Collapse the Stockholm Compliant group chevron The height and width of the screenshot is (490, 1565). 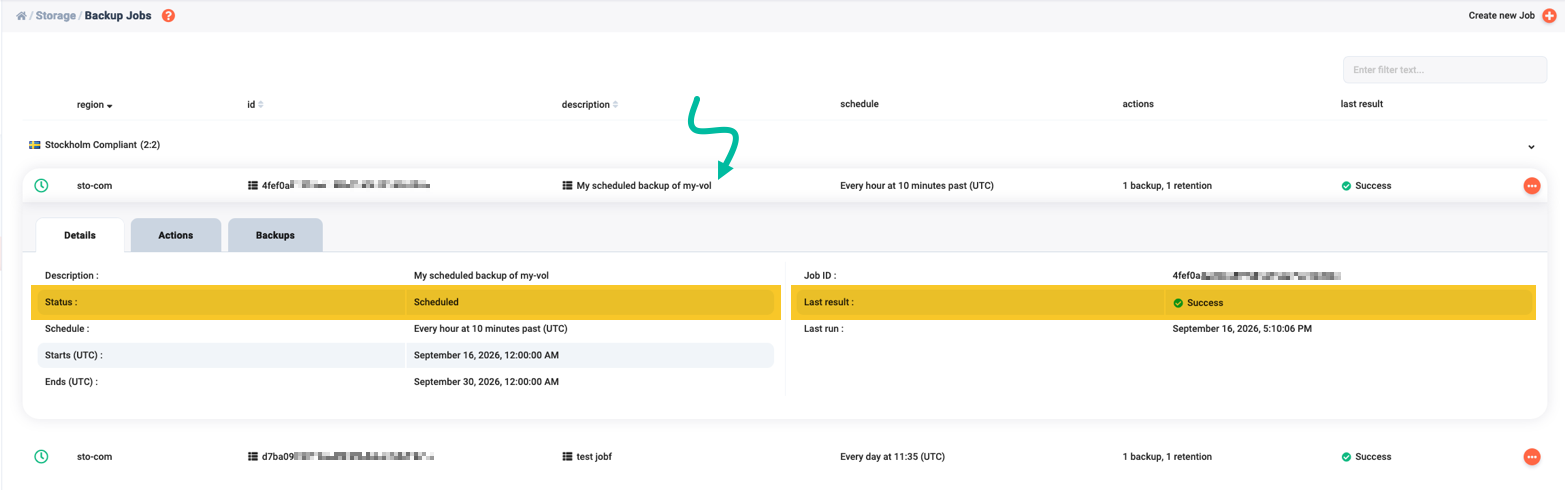[1531, 147]
